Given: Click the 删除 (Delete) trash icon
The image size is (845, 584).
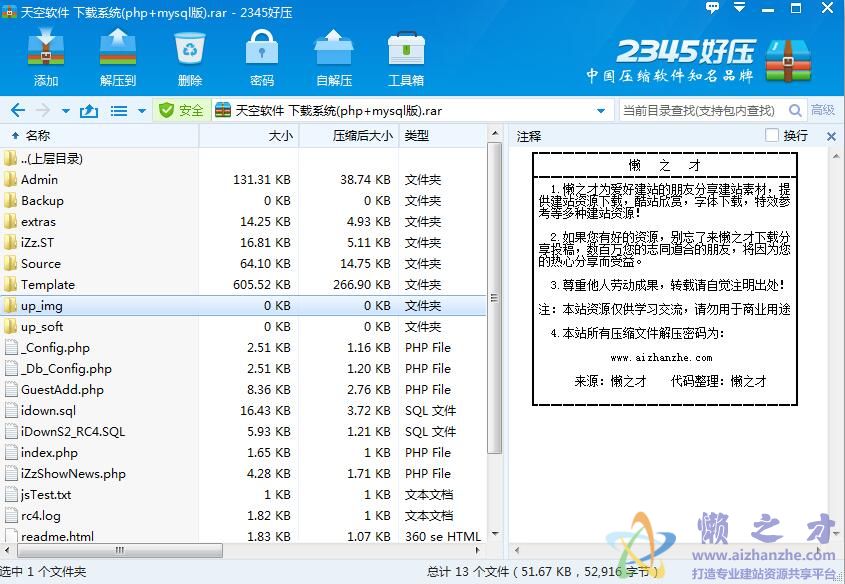Looking at the screenshot, I should (x=190, y=48).
